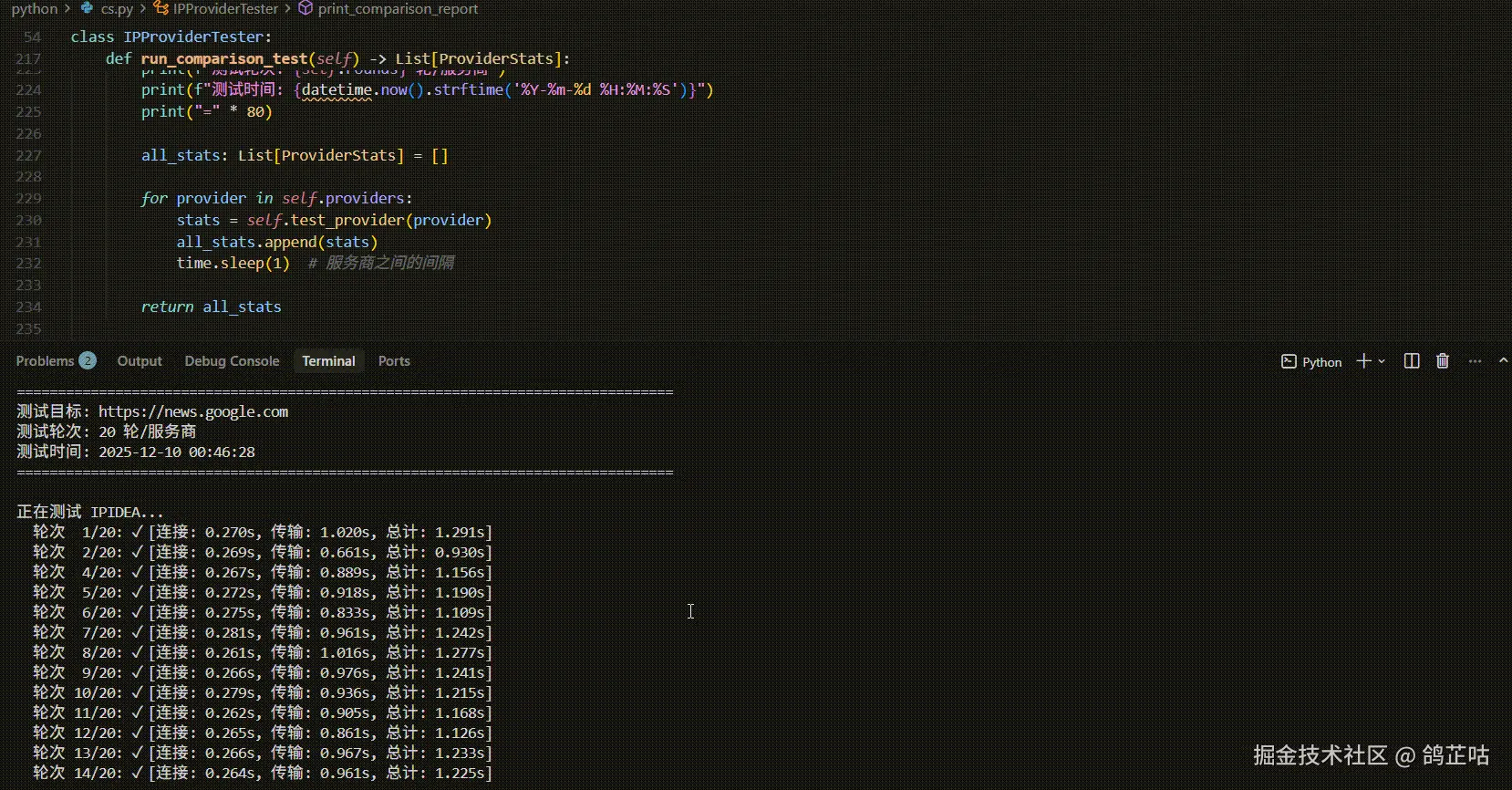
Task: Jump to sticky line "class IPProviderTester:"
Action: [171, 36]
